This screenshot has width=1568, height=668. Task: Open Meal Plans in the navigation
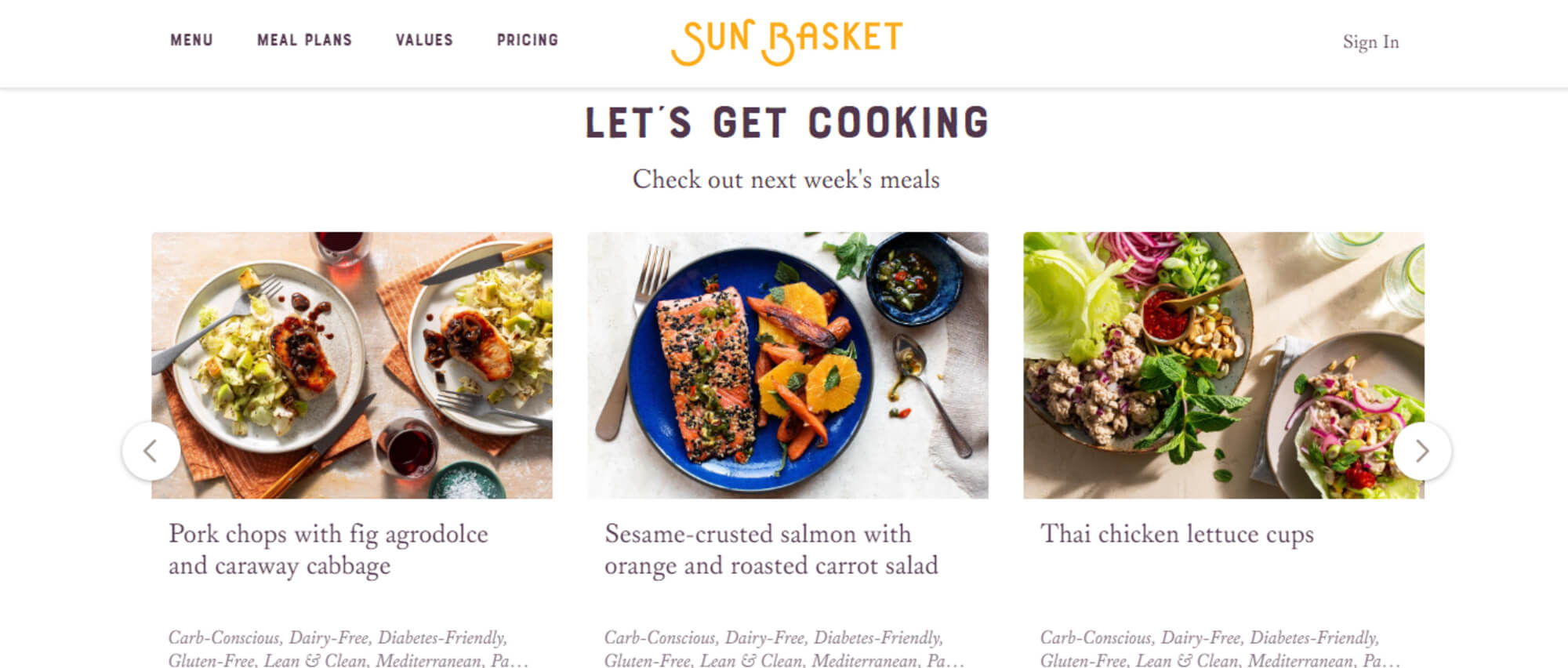304,40
